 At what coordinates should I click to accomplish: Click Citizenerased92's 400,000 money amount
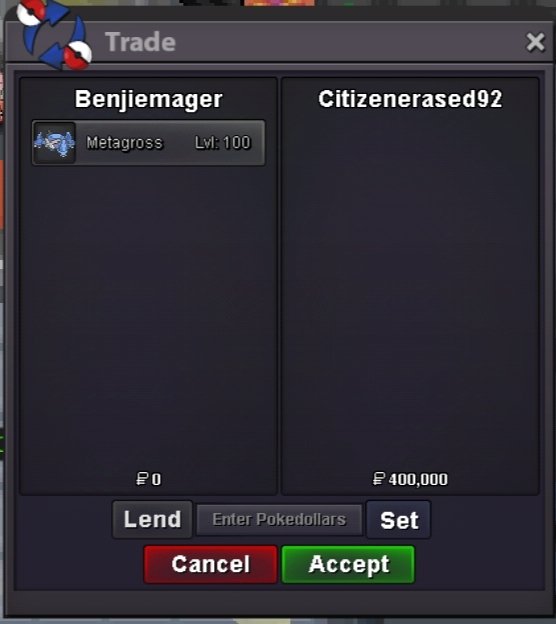pos(418,479)
